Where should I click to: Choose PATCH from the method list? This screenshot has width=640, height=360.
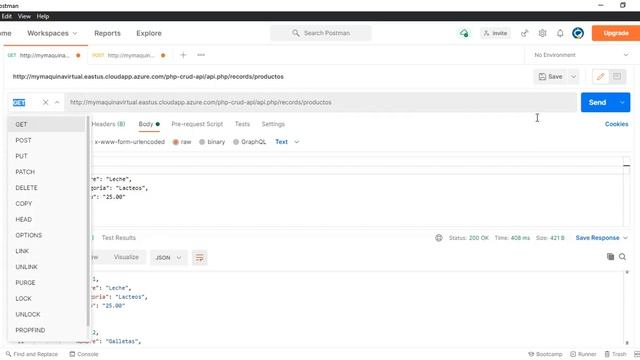46,172
